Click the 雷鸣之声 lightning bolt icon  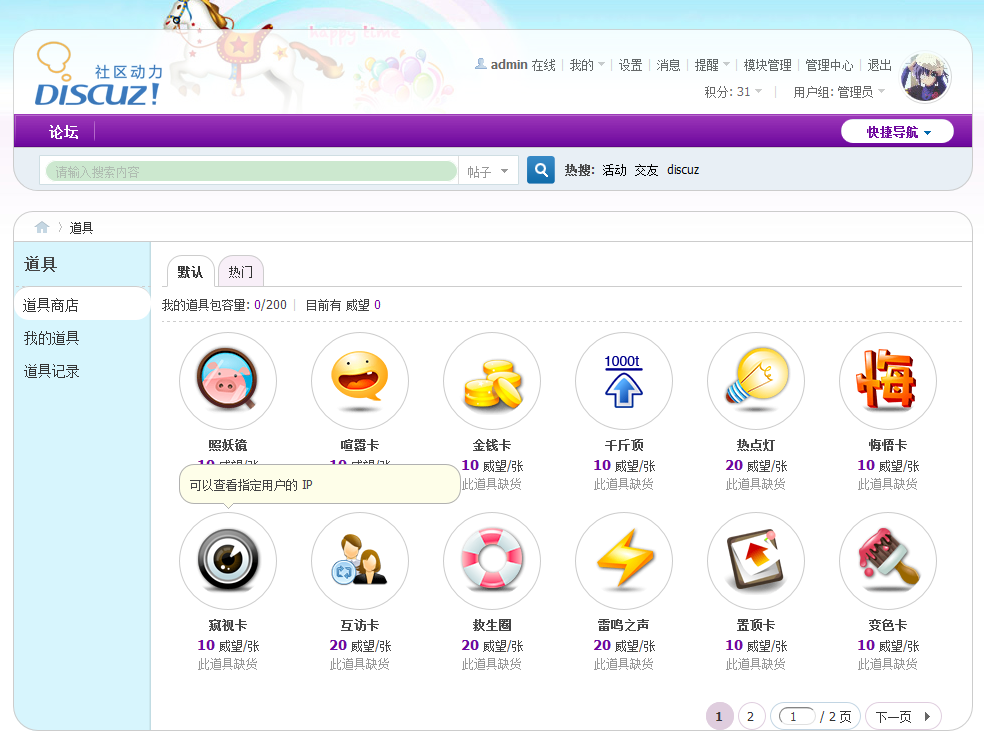623,561
